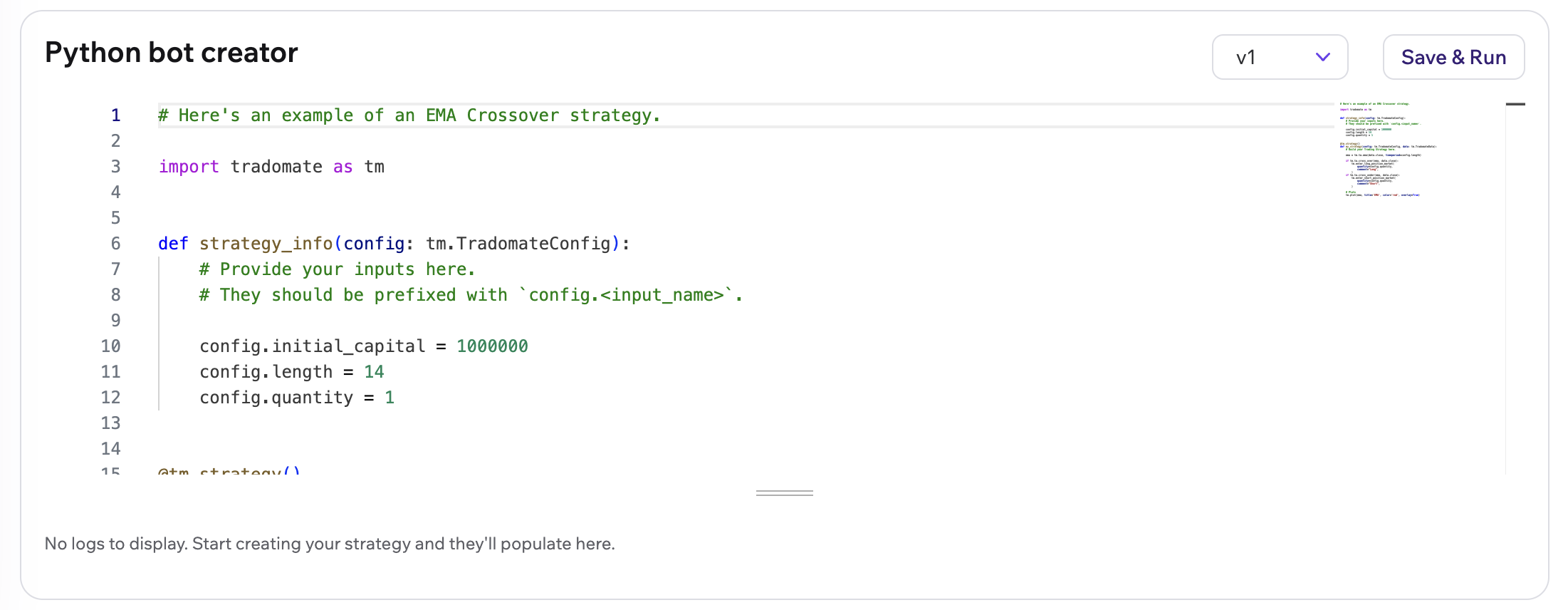Click line number 1 in the gutter
Screen dimensions: 1568x610
[x=115, y=115]
